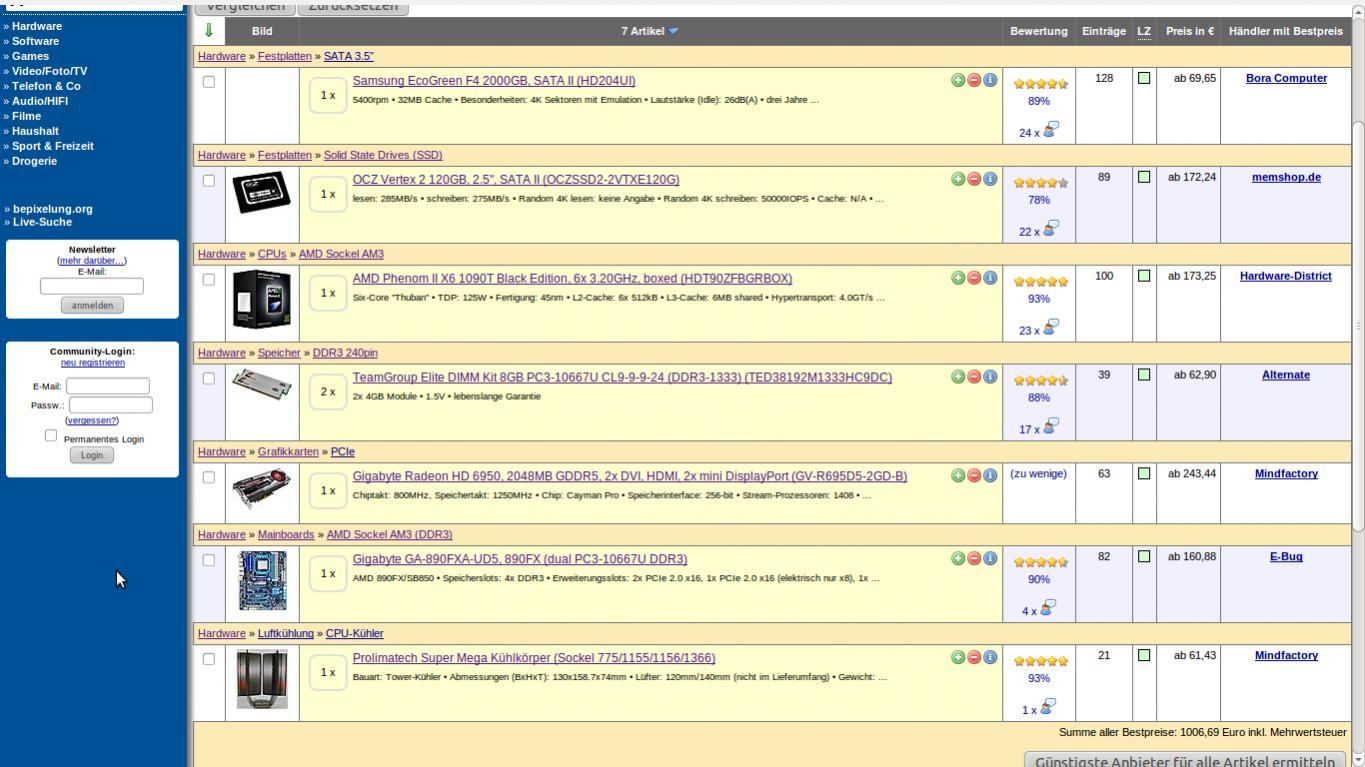Tick the checkbox for OCZ Vertex 2
This screenshot has width=1365, height=767.
coord(209,181)
